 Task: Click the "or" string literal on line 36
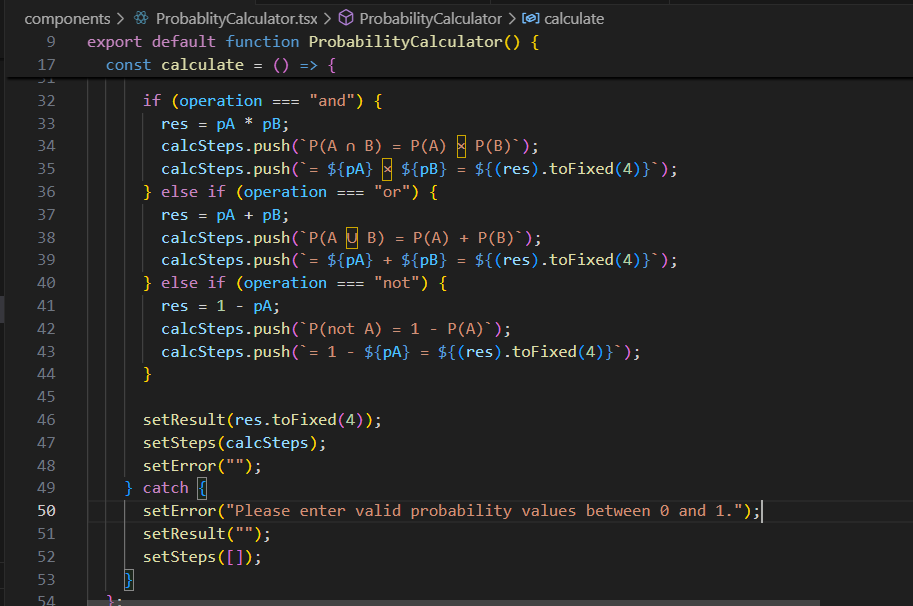point(392,192)
